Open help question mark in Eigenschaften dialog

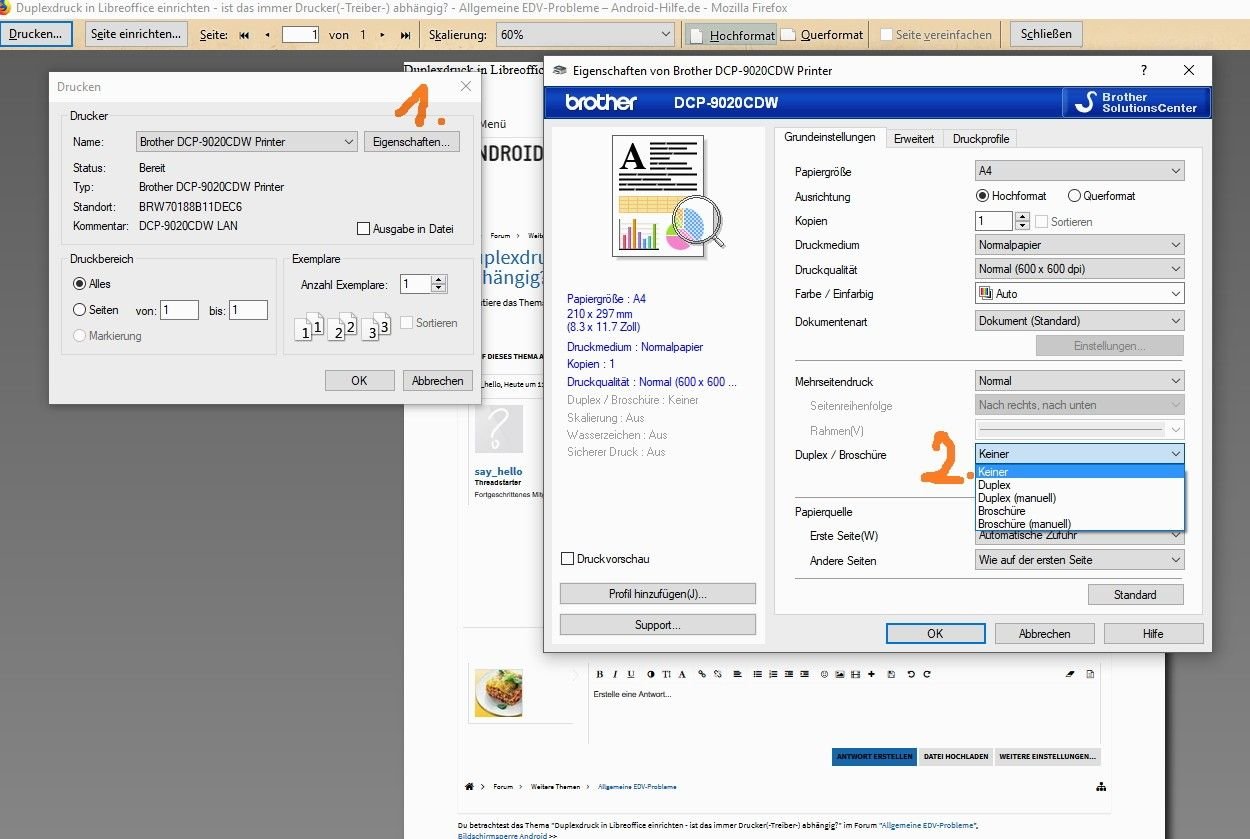point(1144,71)
